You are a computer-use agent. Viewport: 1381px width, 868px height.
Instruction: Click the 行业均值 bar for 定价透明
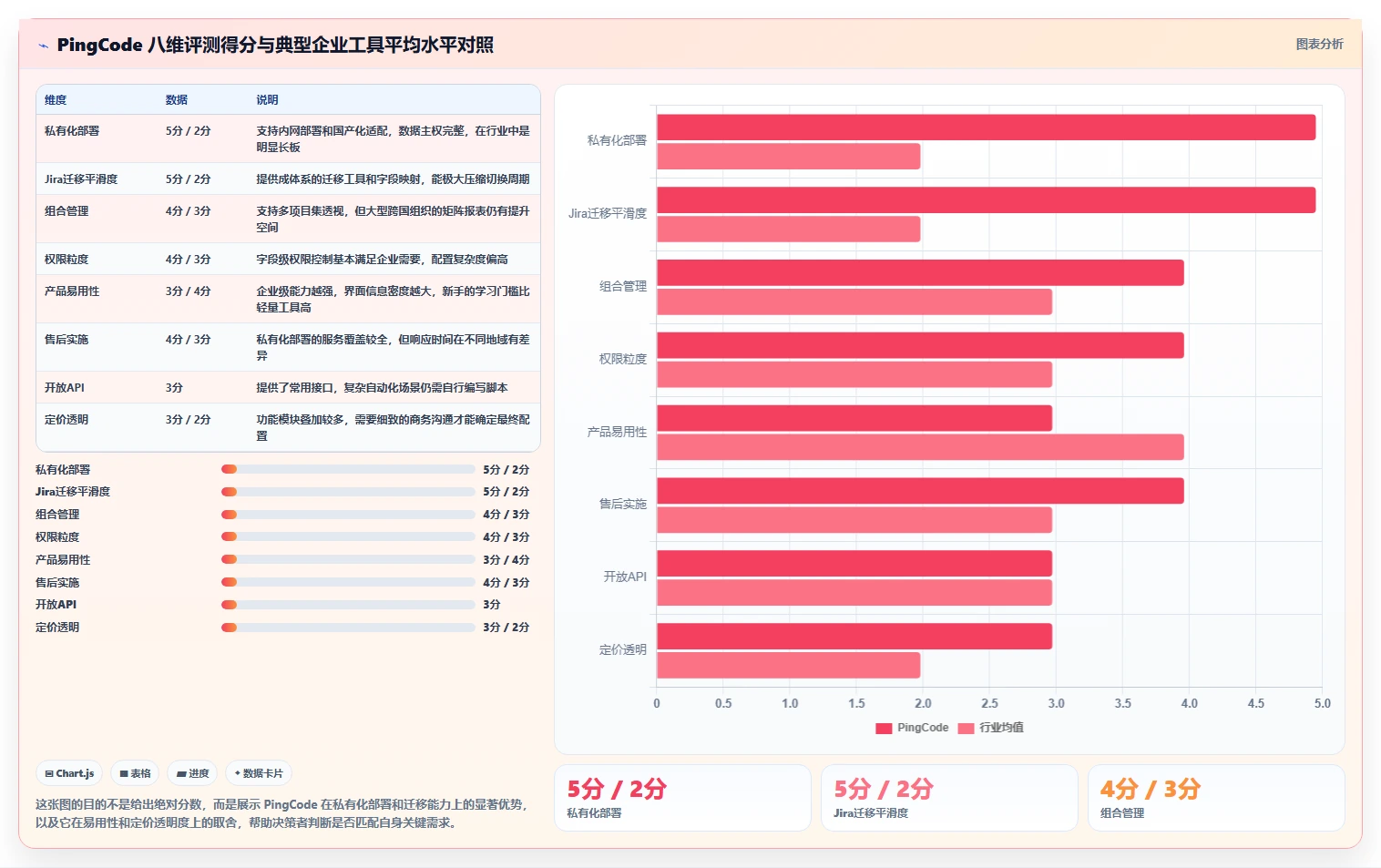point(788,666)
